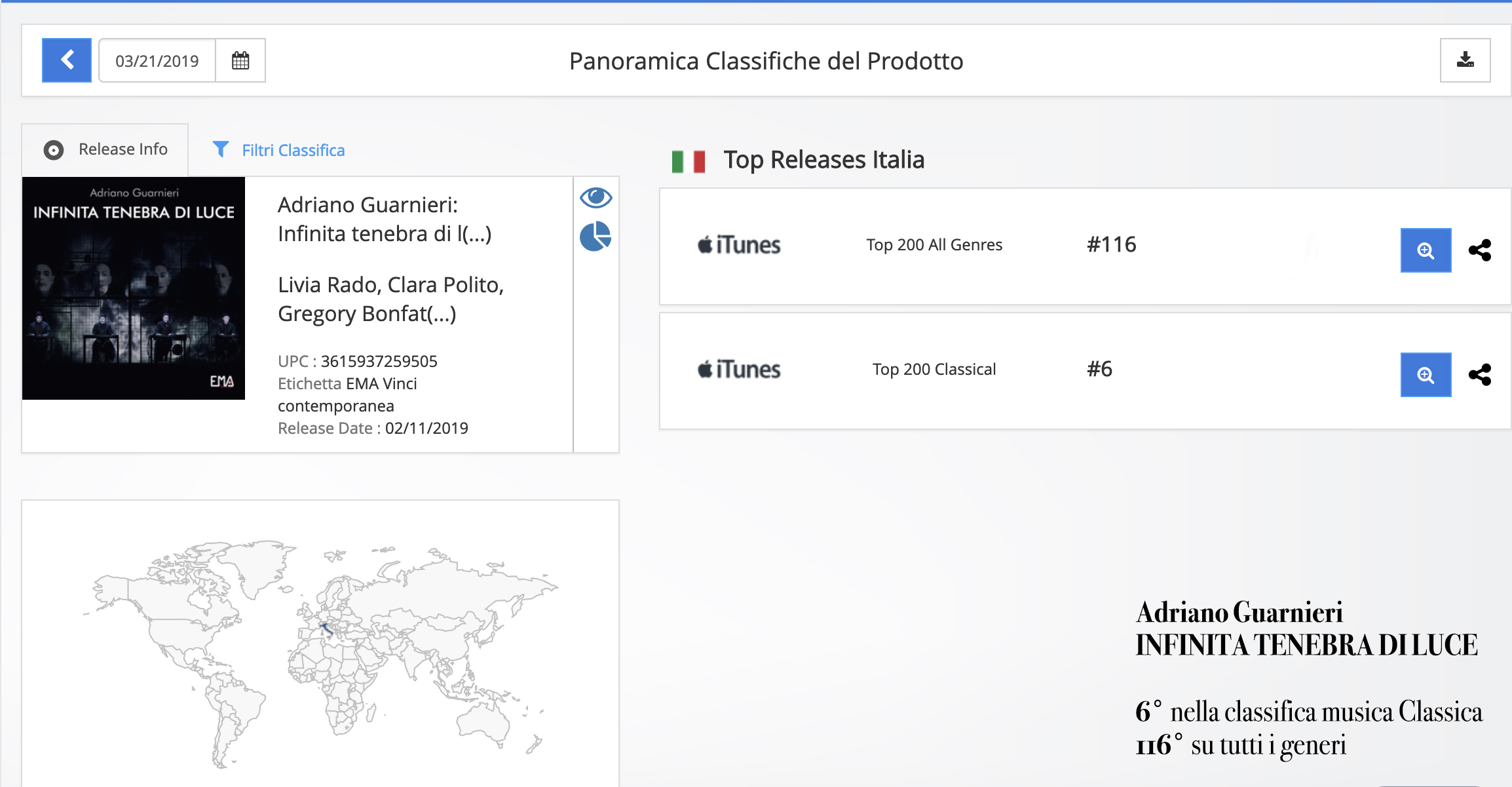Click the funnel filter icon
This screenshot has width=1512, height=787.
(x=221, y=149)
